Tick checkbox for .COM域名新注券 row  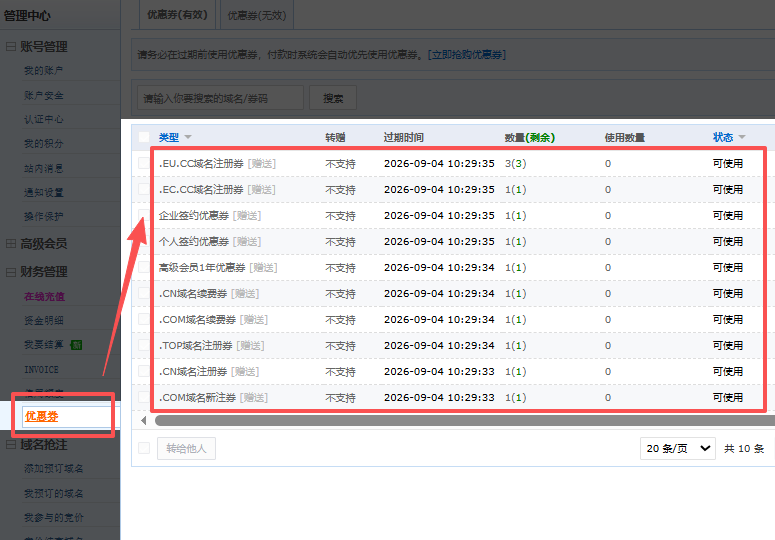144,398
